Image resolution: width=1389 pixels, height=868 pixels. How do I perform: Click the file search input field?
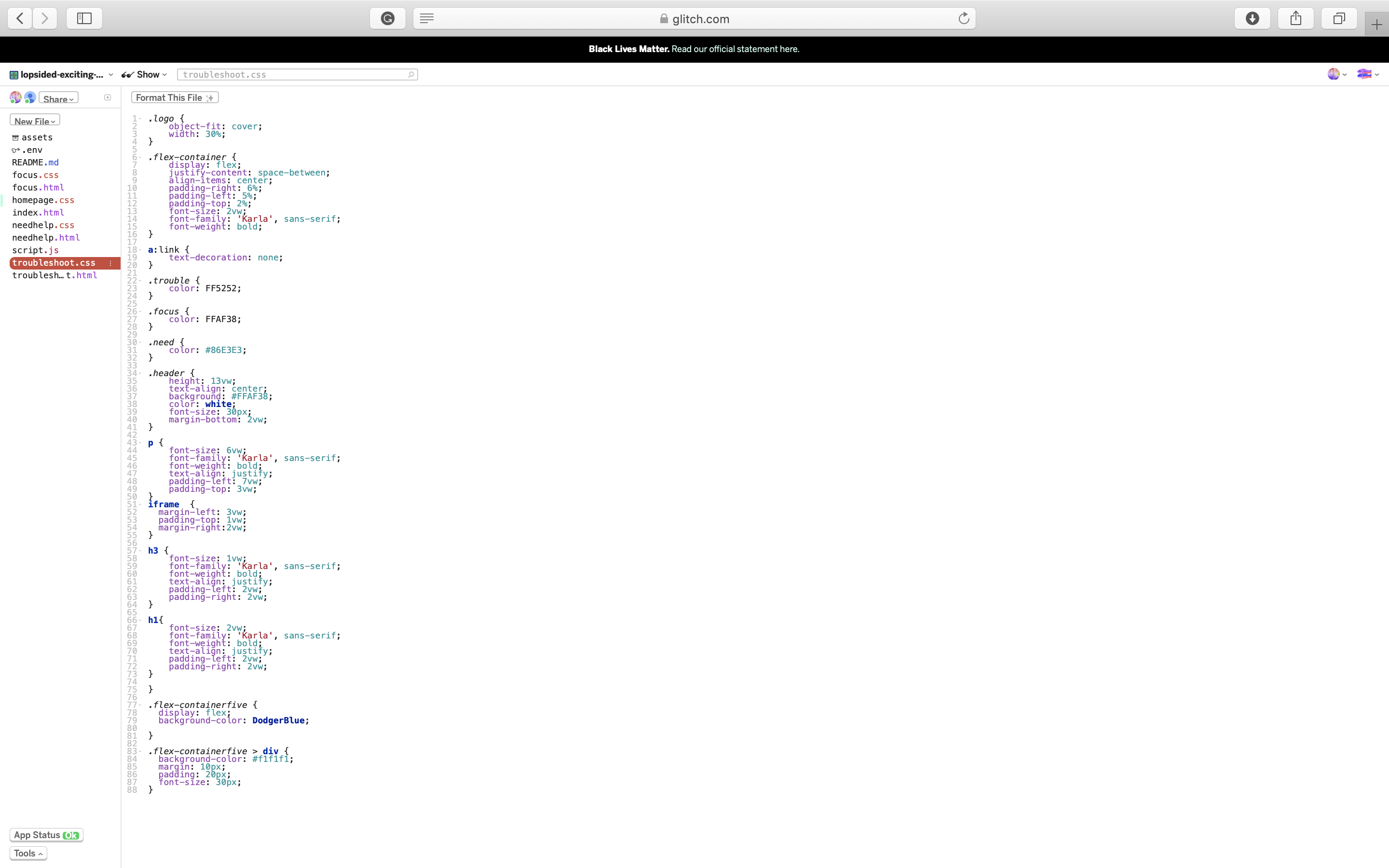pos(297,75)
